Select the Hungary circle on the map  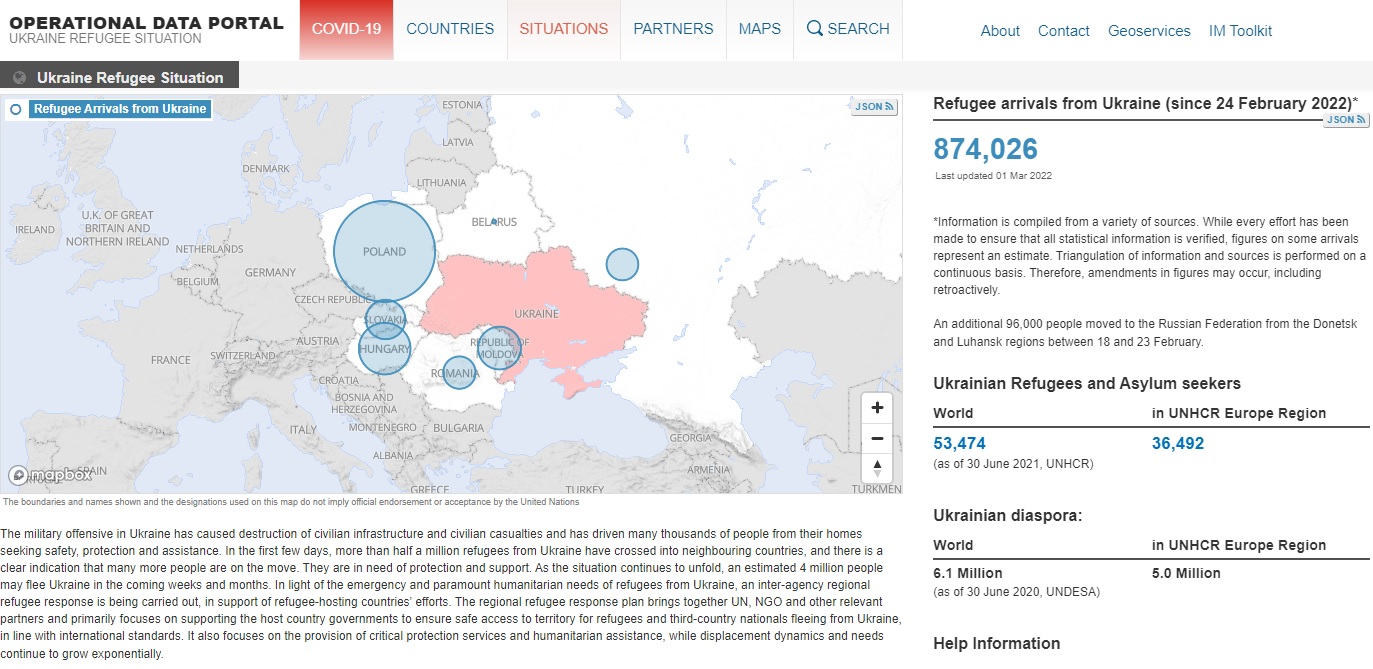(384, 349)
